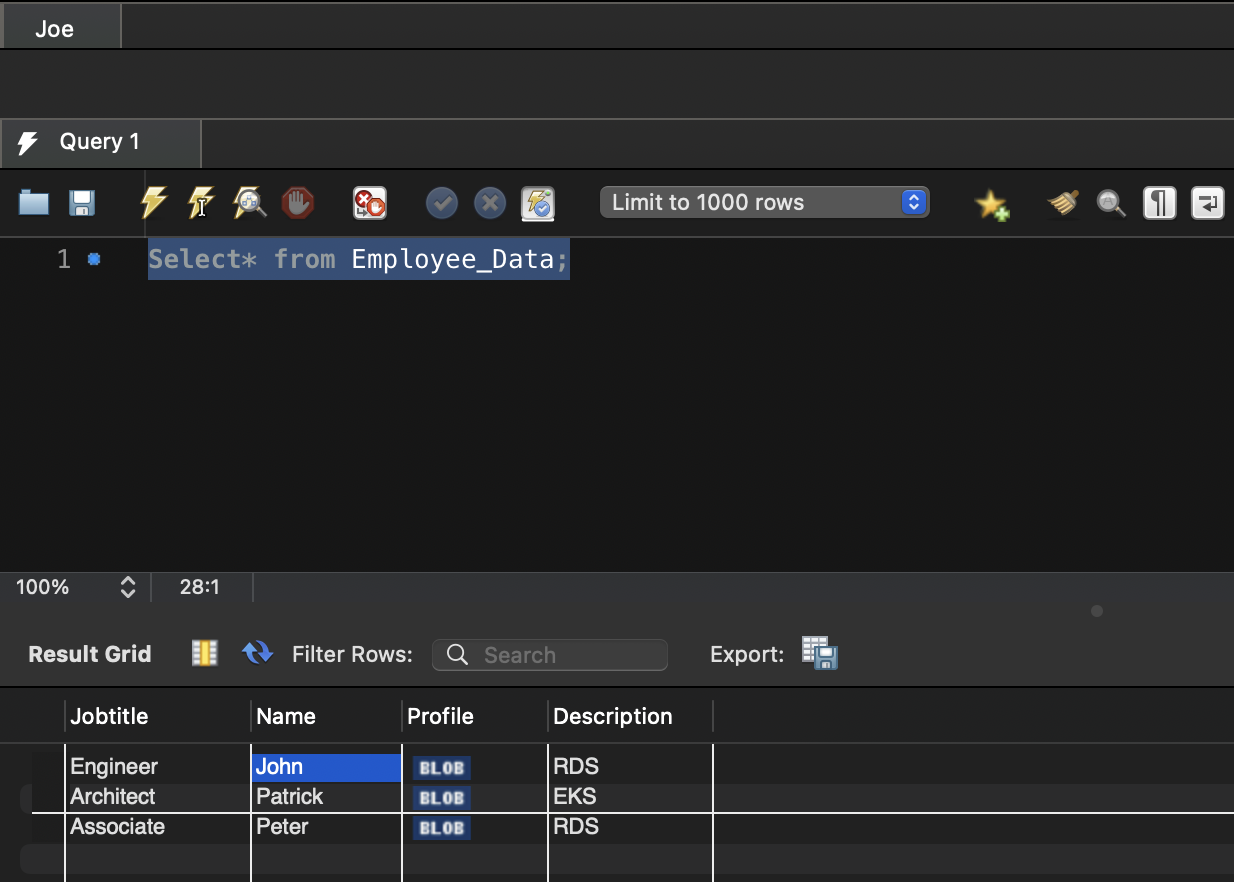This screenshot has width=1234, height=882.
Task: Toggle auto-commit mode
Action: (537, 202)
